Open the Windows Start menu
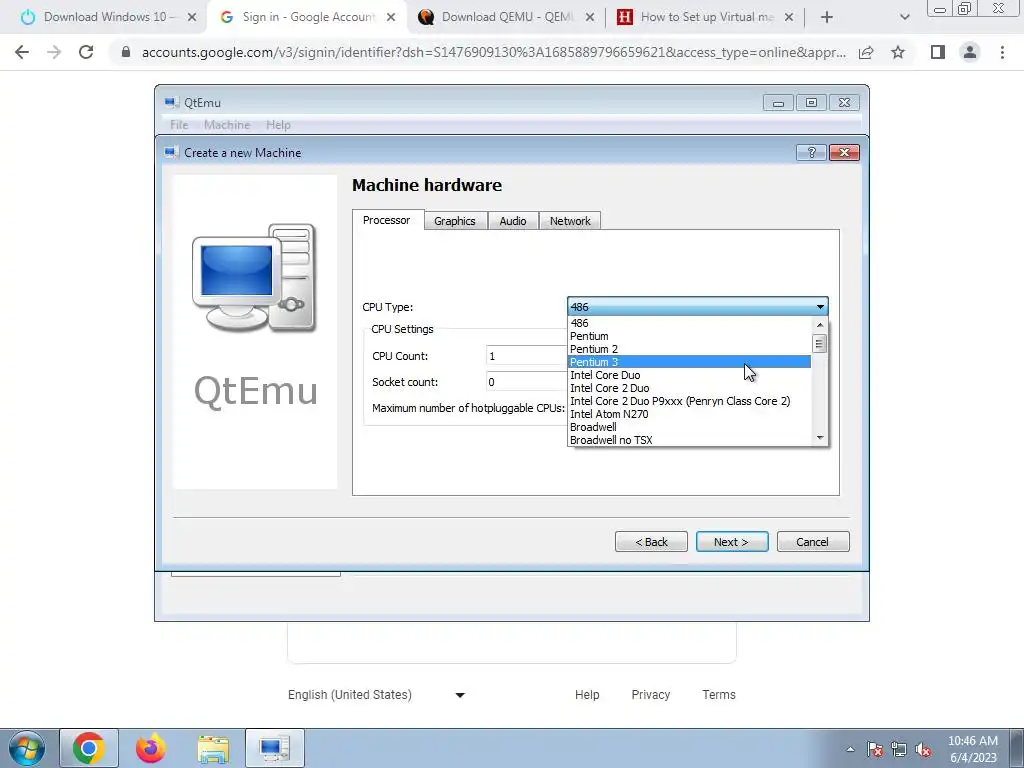The image size is (1024, 768). click(27, 748)
